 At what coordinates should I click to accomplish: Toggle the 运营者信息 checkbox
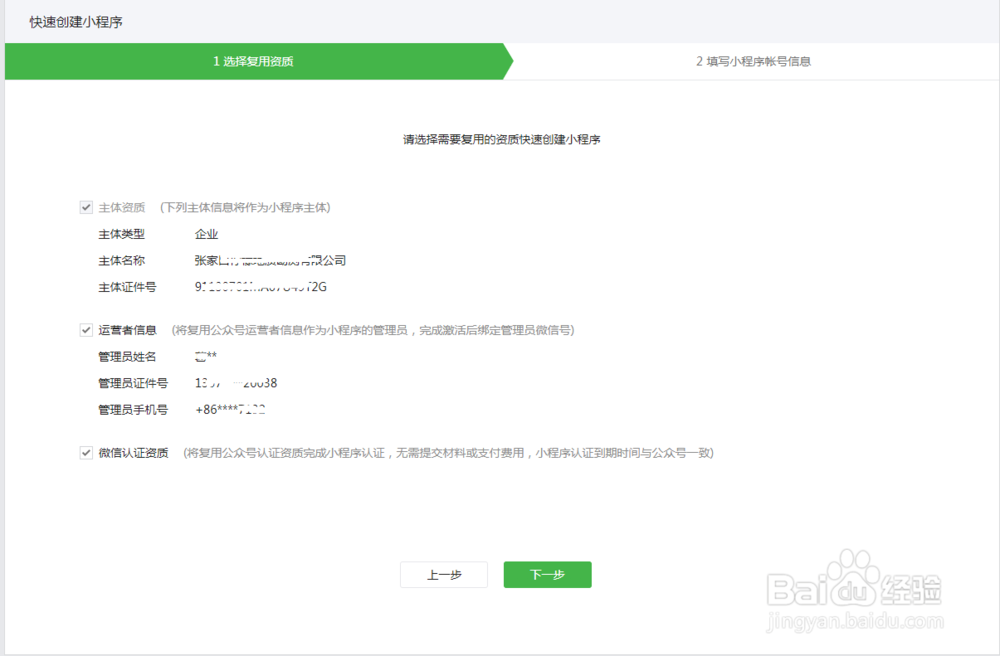coord(86,330)
